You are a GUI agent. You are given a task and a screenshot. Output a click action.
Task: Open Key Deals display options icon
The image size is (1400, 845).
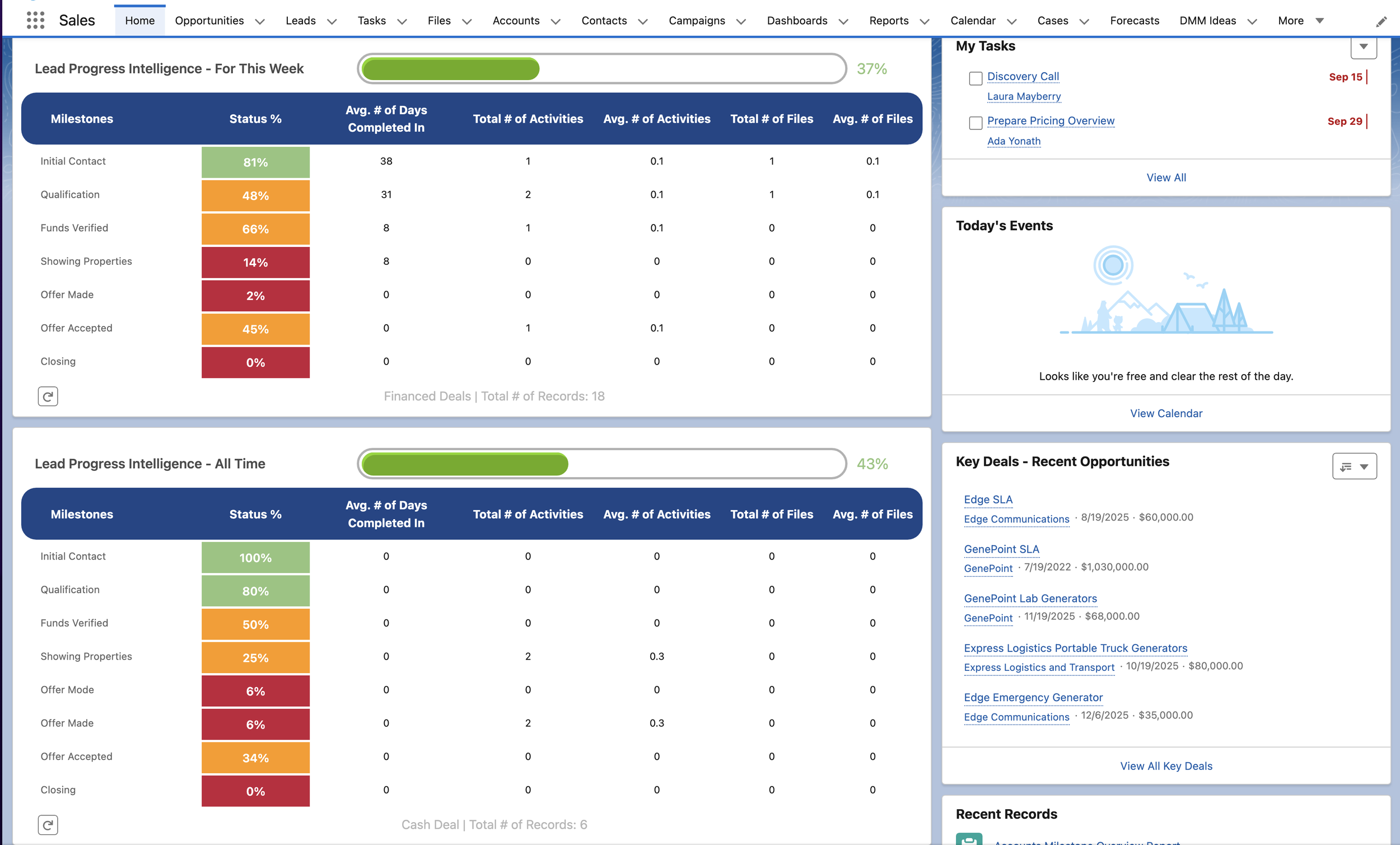click(x=1354, y=466)
